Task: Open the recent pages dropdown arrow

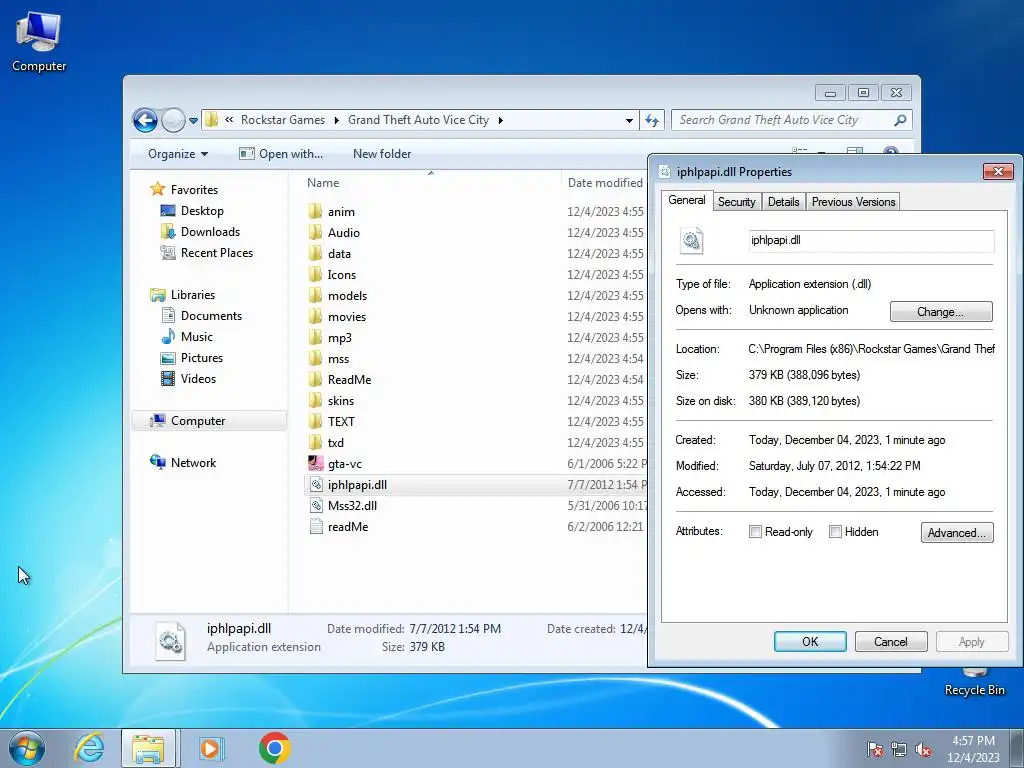Action: [x=193, y=121]
